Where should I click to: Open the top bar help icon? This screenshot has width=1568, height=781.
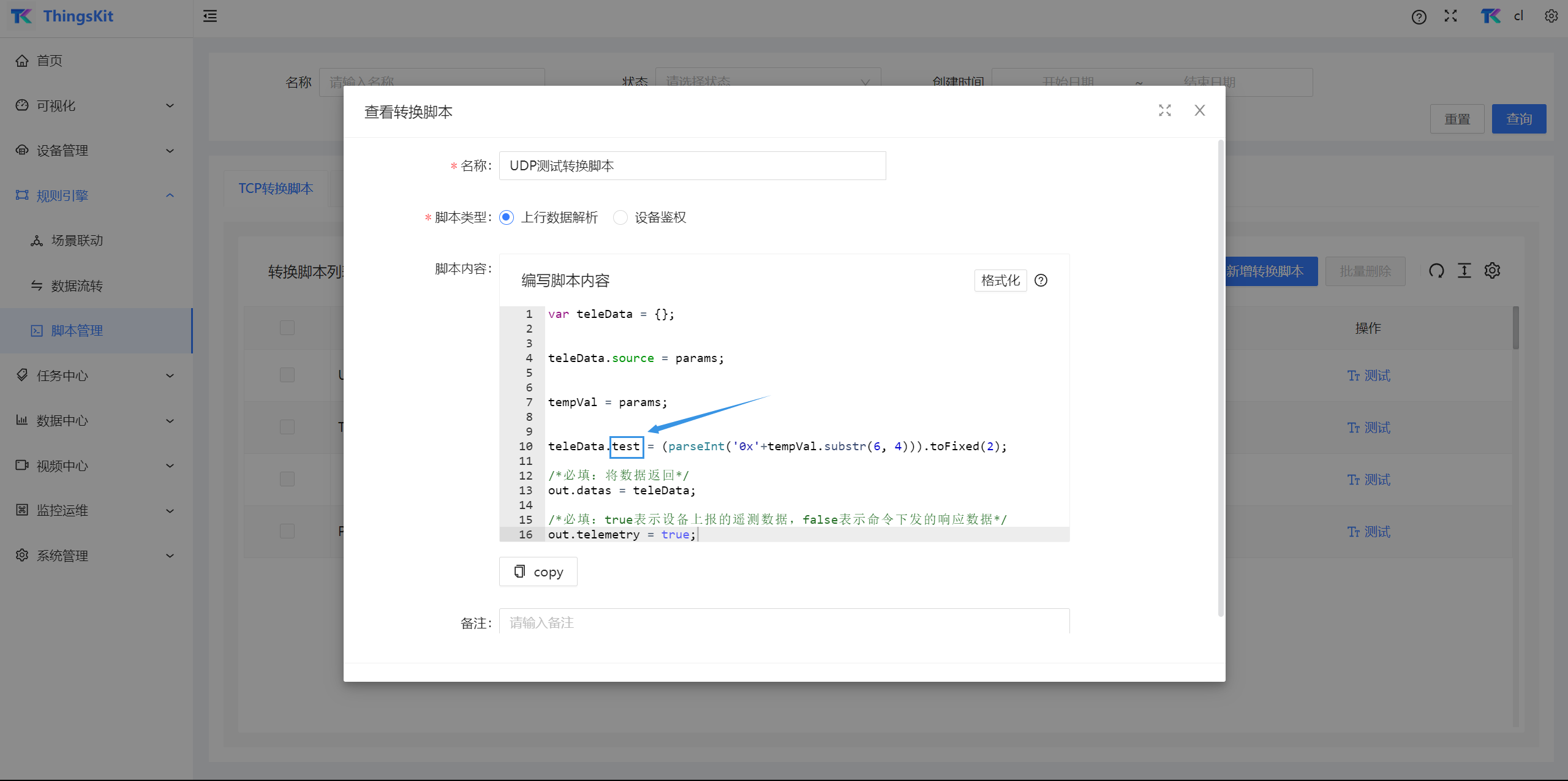coord(1419,17)
